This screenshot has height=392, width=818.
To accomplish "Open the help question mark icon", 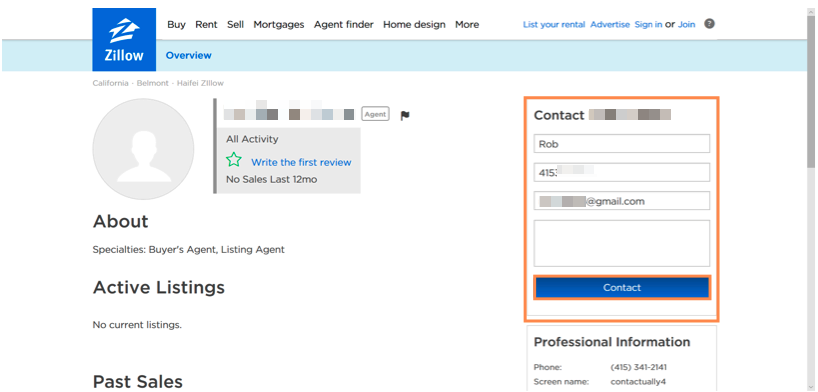I will click(x=709, y=23).
